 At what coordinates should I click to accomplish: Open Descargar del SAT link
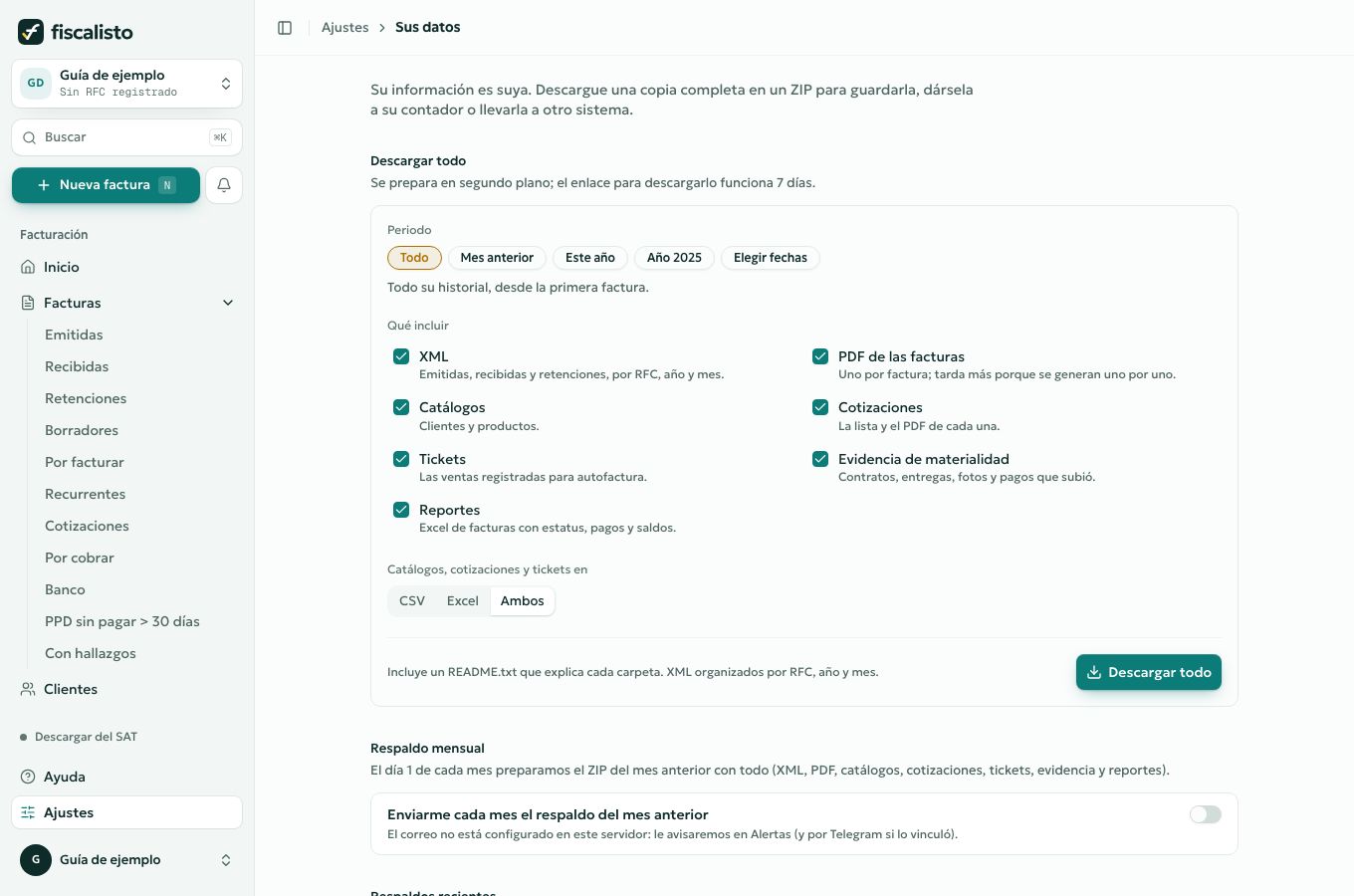click(86, 737)
